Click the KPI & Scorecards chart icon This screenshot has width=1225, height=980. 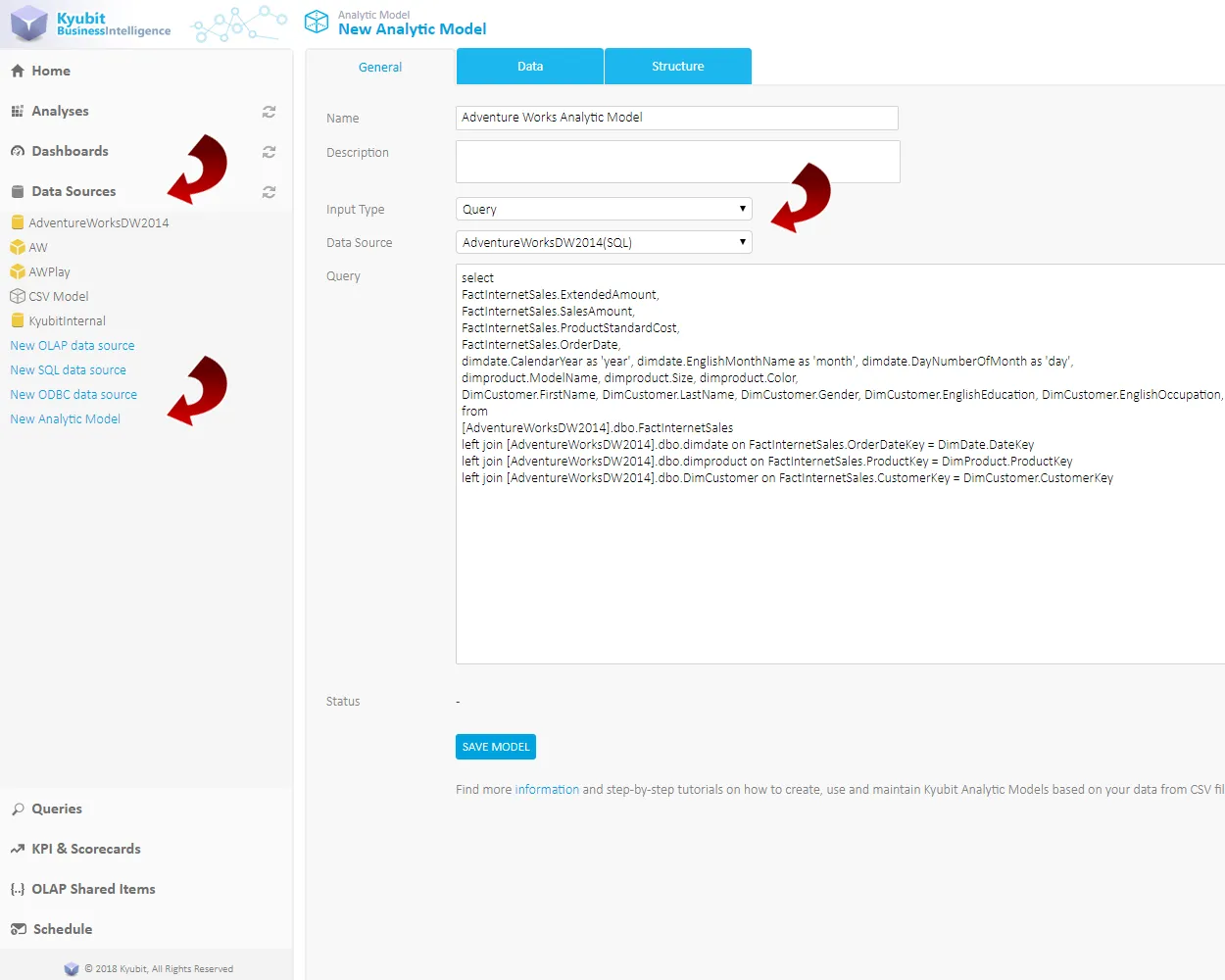(x=18, y=849)
